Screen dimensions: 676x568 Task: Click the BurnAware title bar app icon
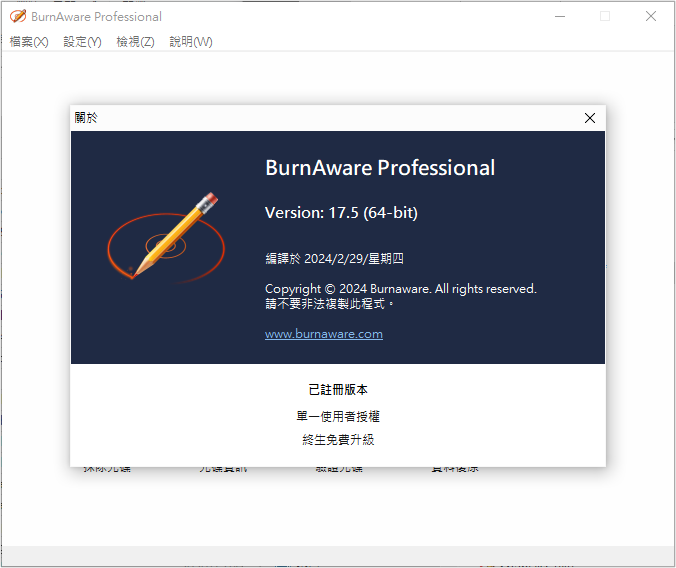(18, 16)
